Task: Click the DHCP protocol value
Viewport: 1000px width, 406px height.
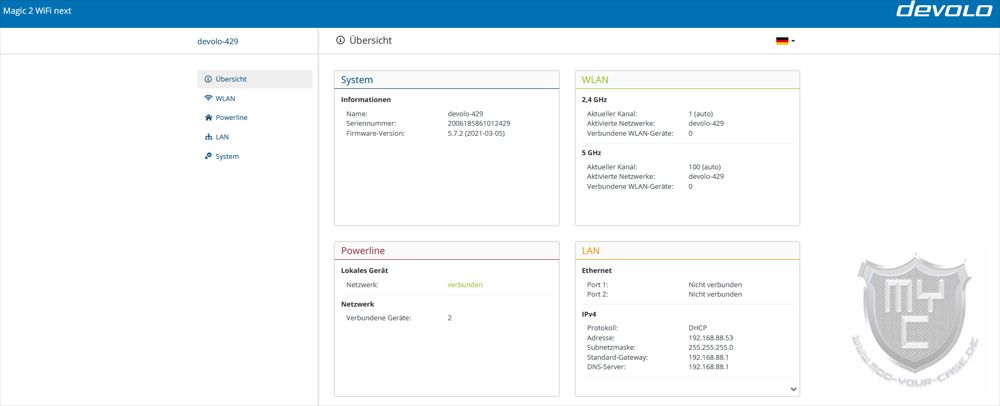Action: tap(698, 328)
